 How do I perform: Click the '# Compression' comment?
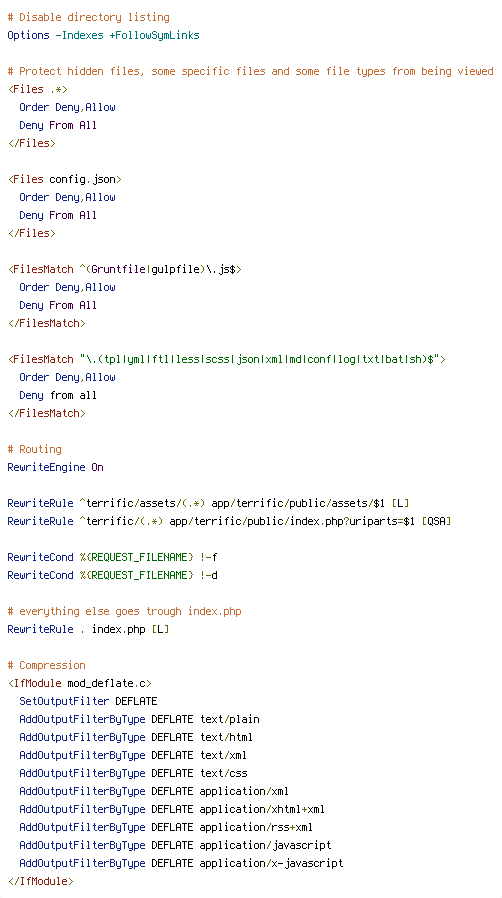coord(46,665)
